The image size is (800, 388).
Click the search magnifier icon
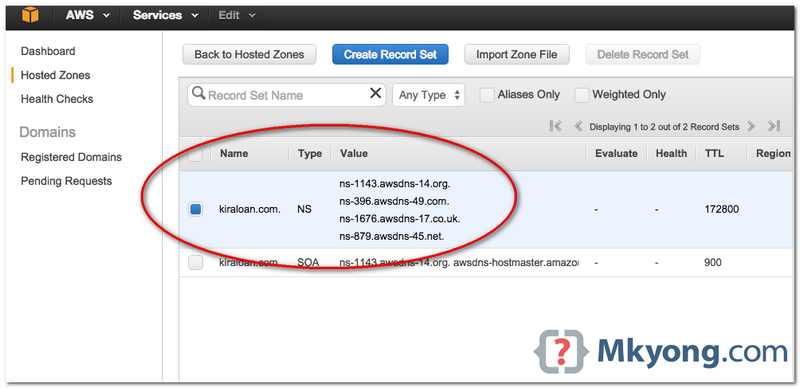(x=199, y=94)
